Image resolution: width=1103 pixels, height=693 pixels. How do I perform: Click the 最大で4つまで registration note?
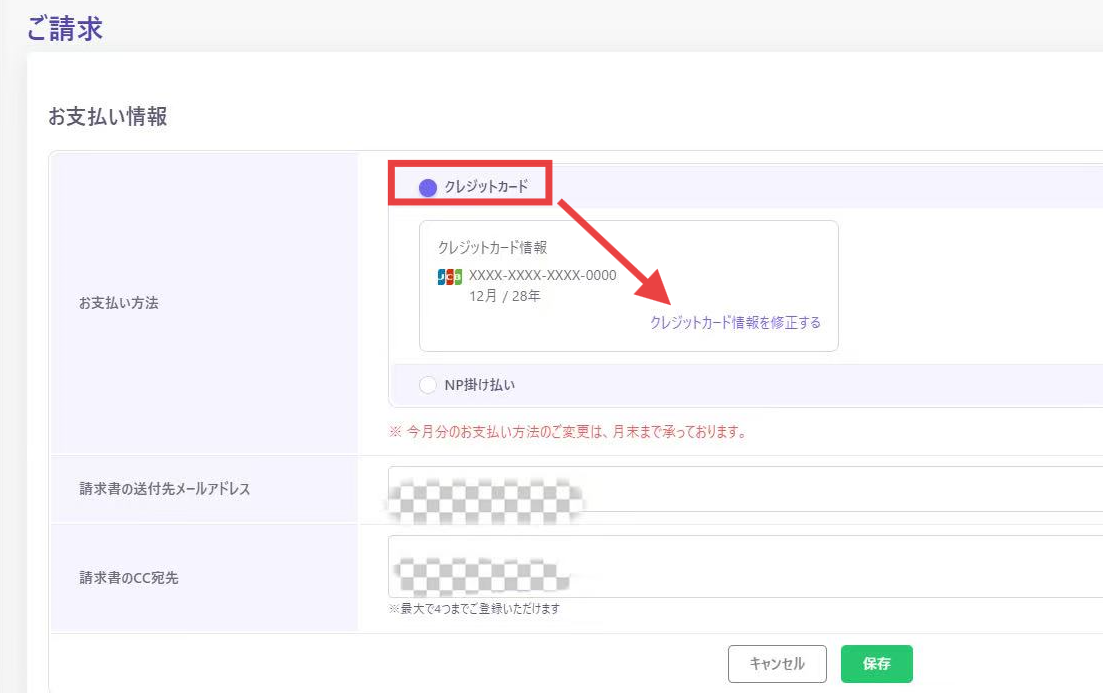pos(474,608)
